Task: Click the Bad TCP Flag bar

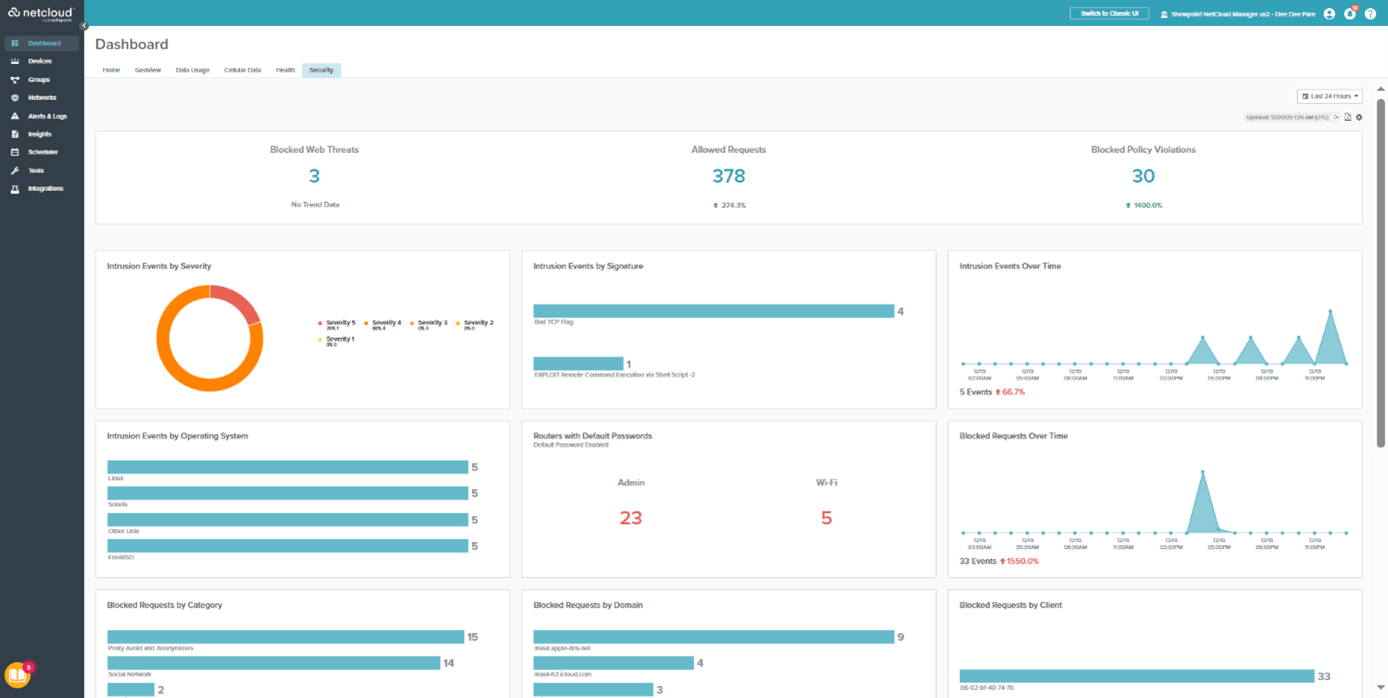Action: (x=713, y=311)
